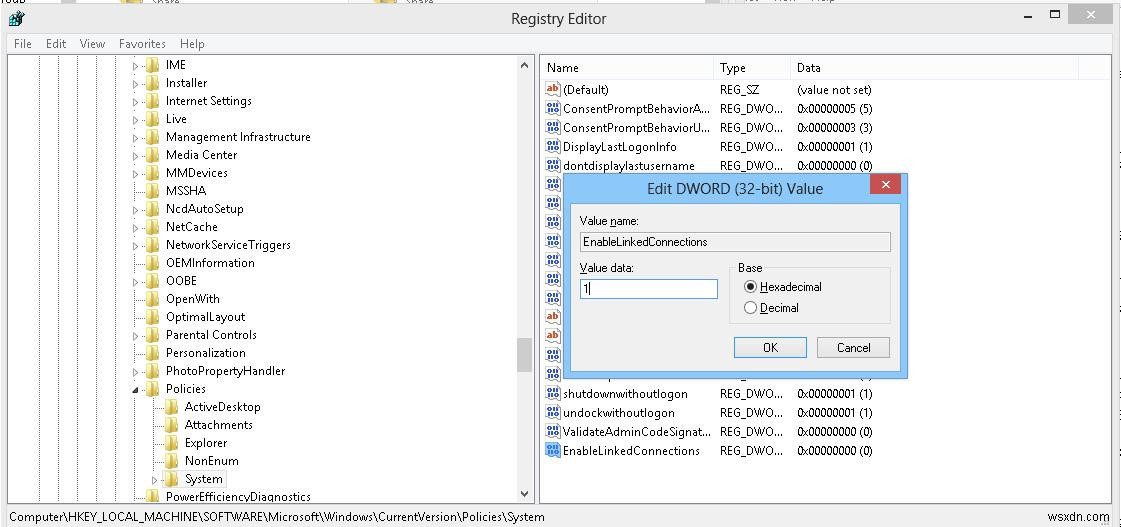
Task: Select the OOBE key
Action: pyautogui.click(x=181, y=280)
